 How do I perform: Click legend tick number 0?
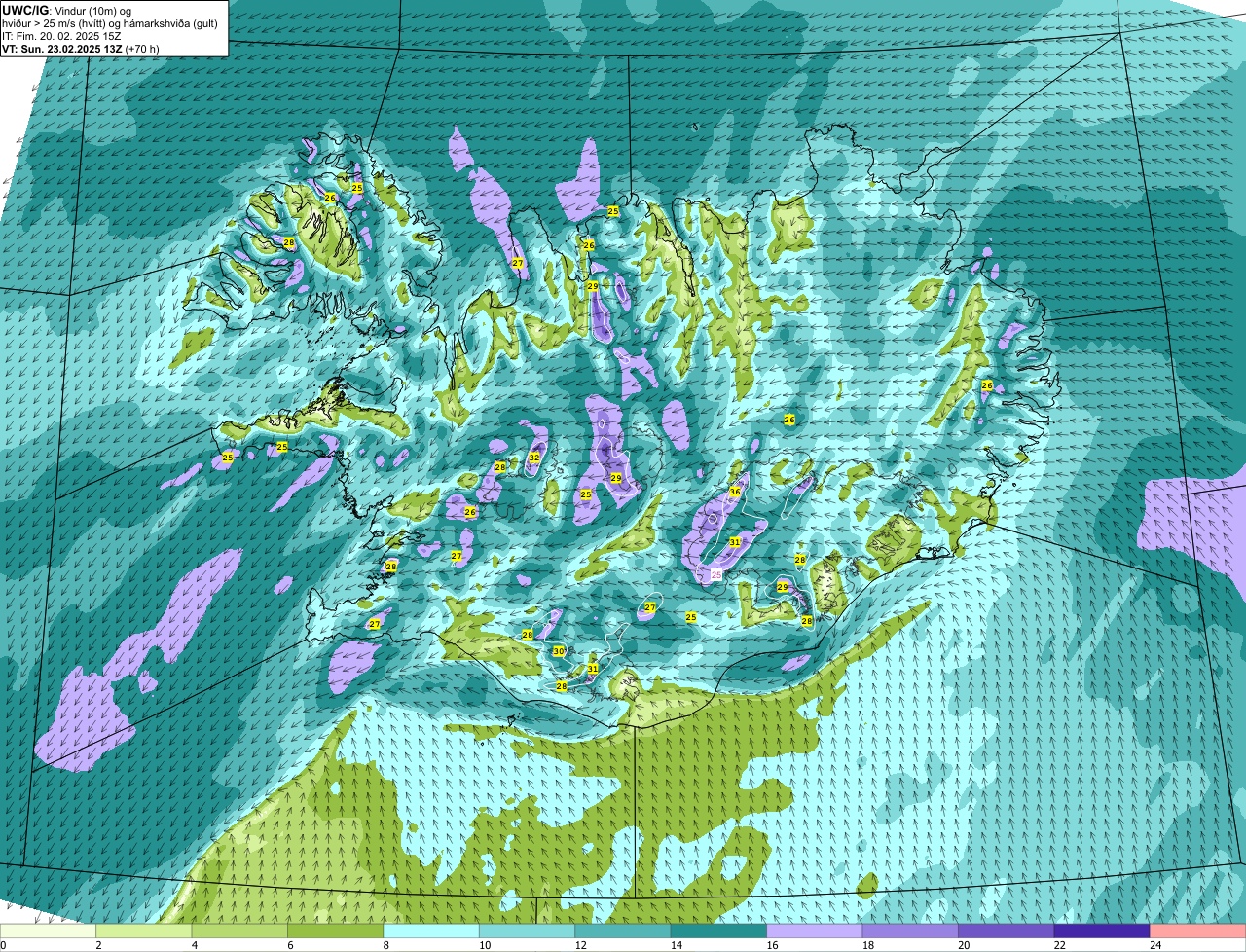[3, 945]
